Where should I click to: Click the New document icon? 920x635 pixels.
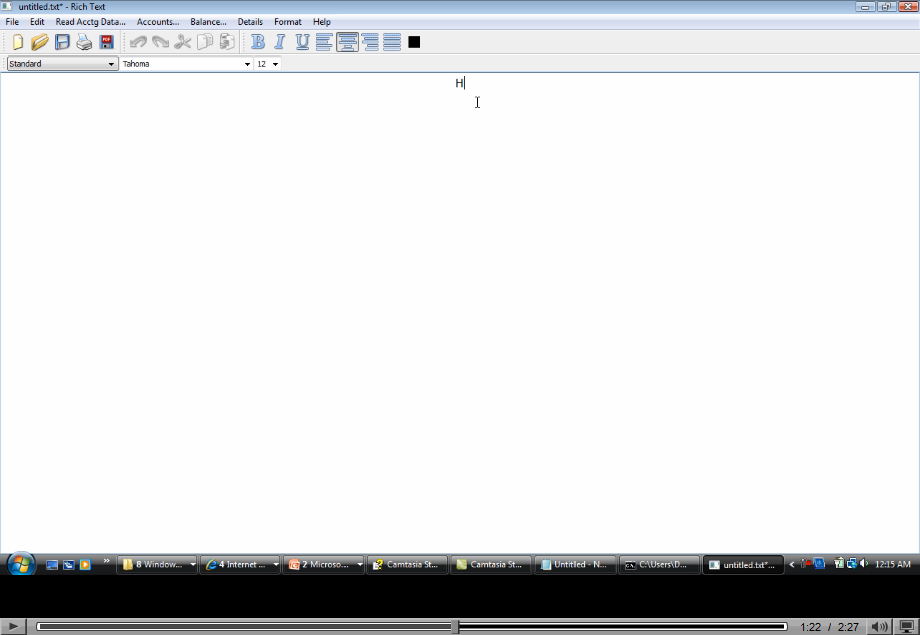[x=17, y=42]
